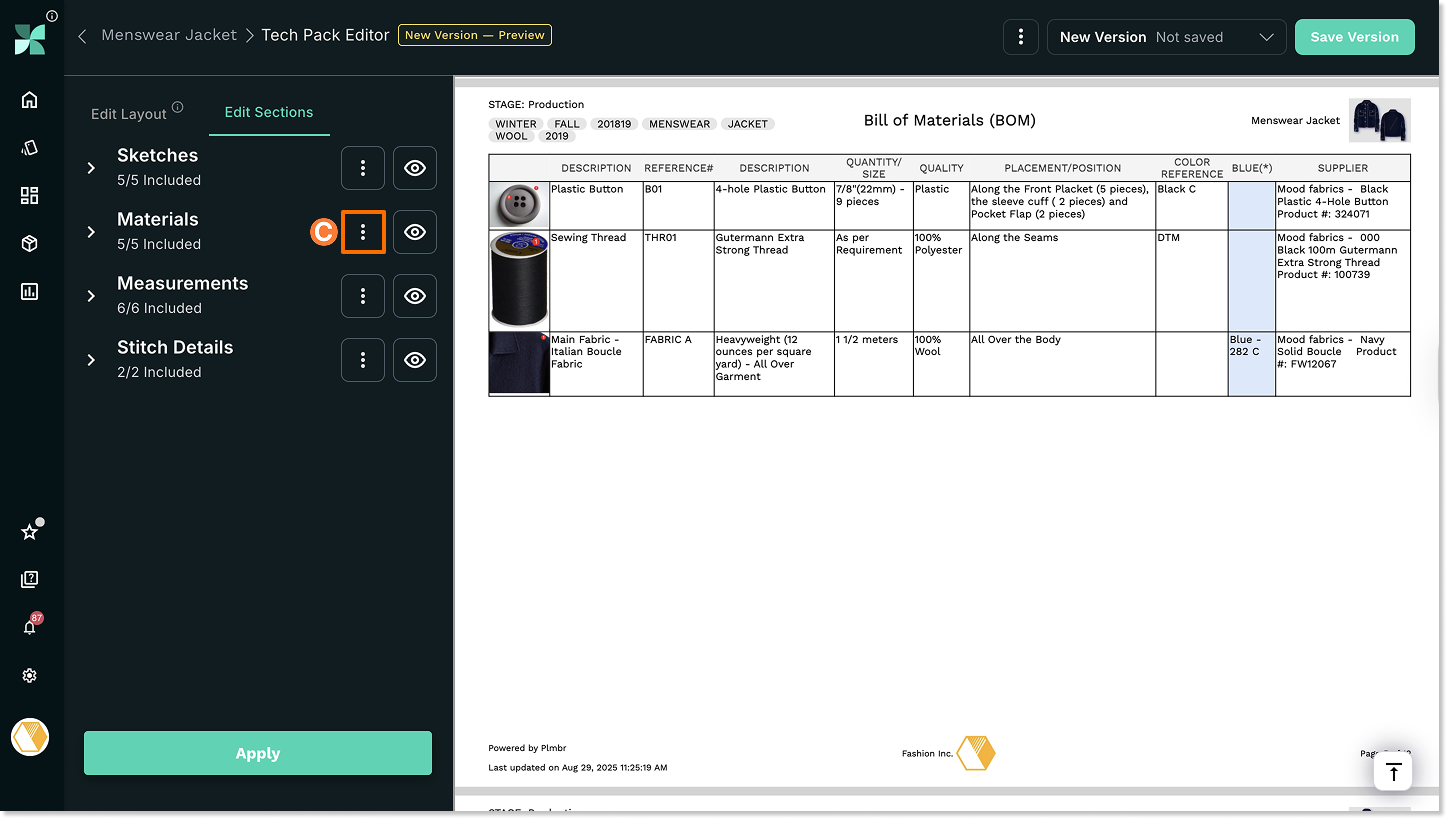Expand the Sketches section chevron
The width and height of the screenshot is (1447, 819).
coord(91,168)
